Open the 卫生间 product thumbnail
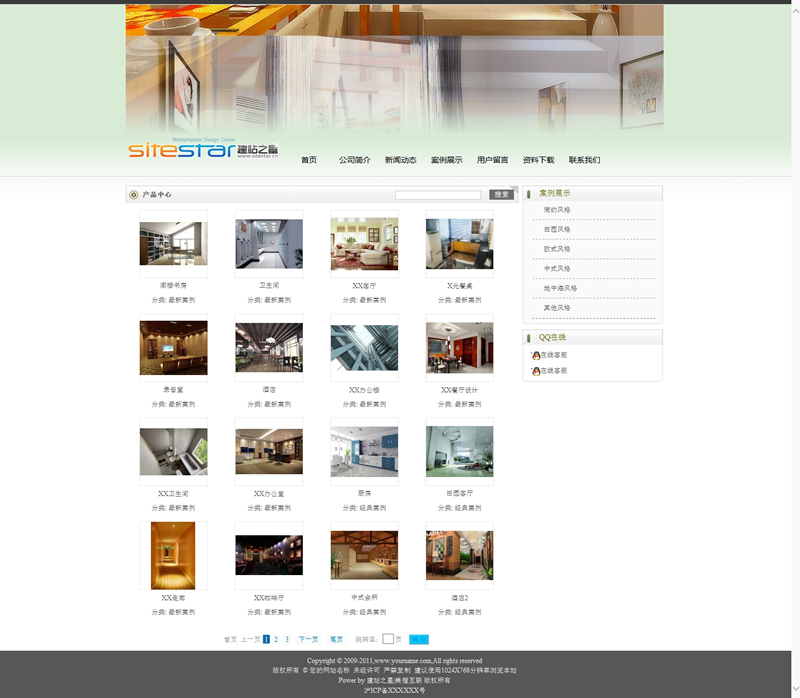Image resolution: width=800 pixels, height=698 pixels. click(x=269, y=244)
